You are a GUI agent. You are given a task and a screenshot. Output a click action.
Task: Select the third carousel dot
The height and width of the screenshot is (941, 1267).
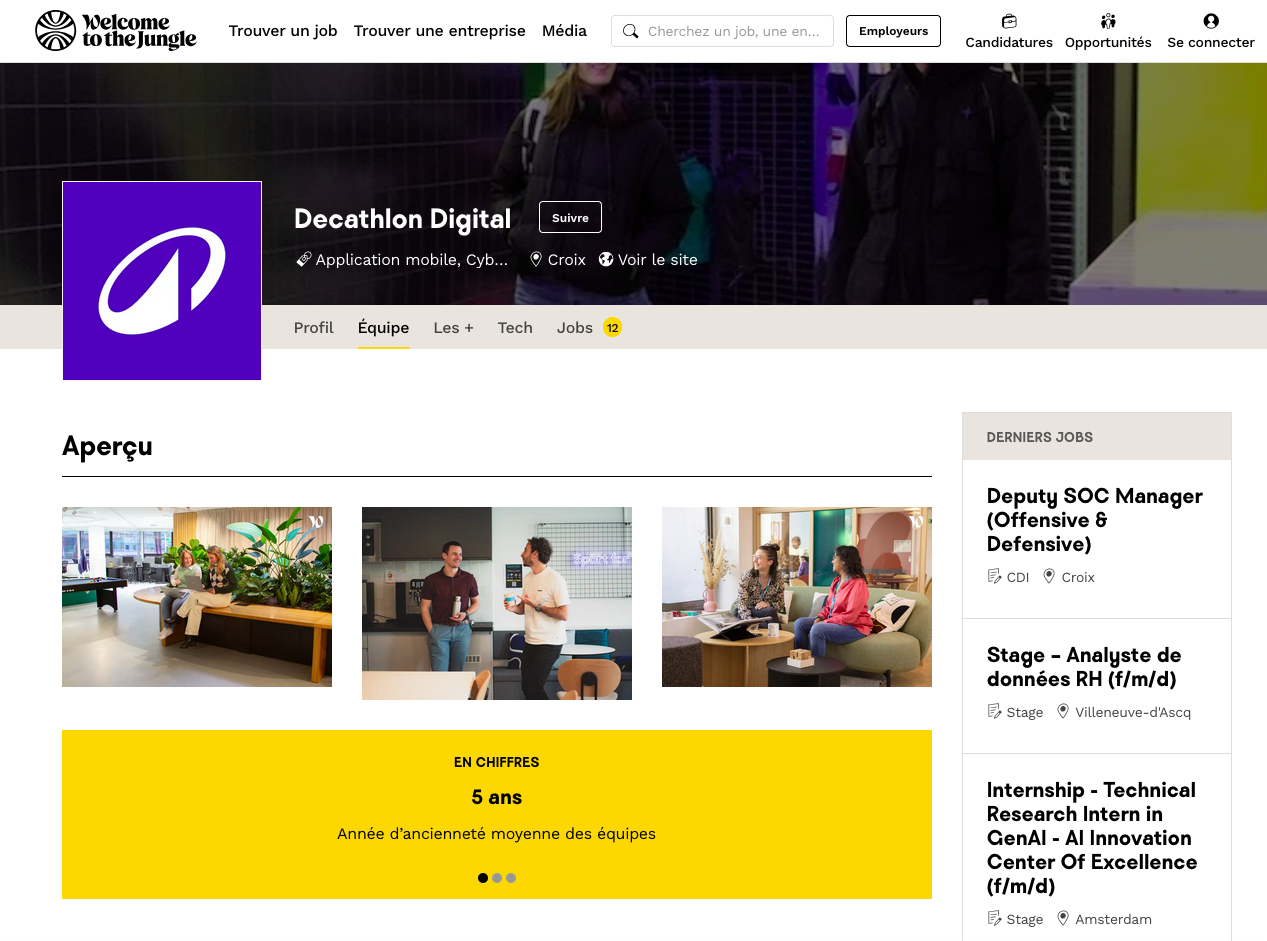511,878
